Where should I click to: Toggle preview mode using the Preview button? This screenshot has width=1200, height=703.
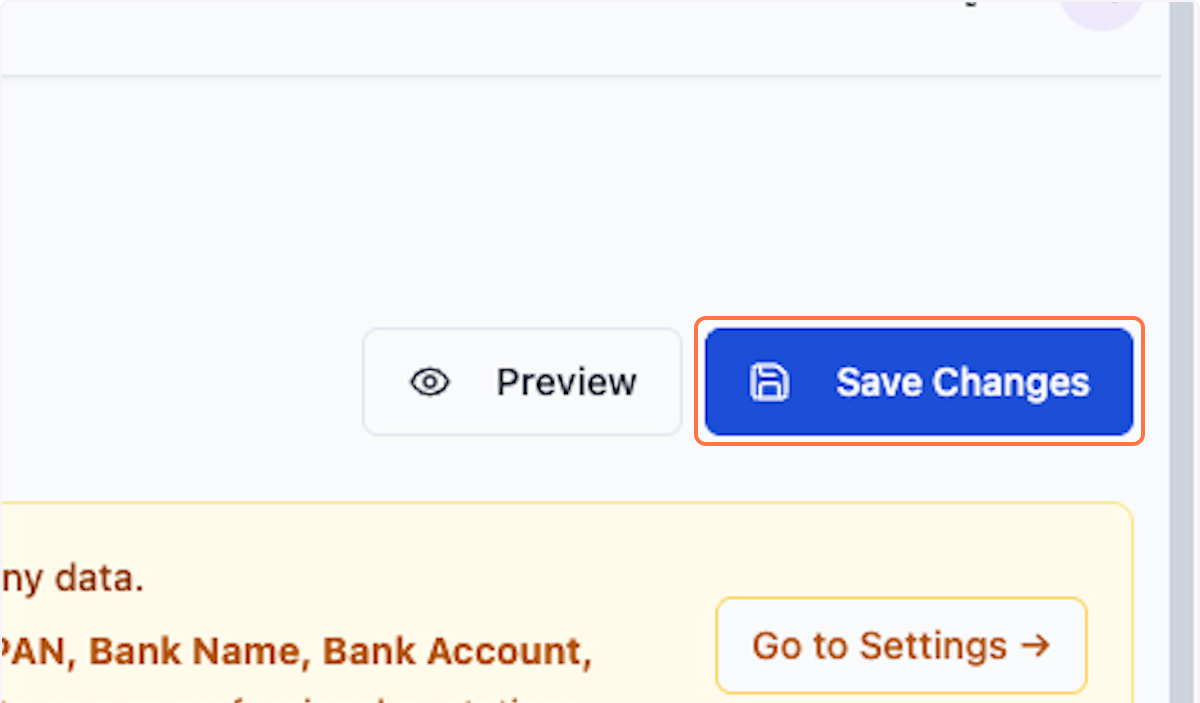click(x=521, y=381)
